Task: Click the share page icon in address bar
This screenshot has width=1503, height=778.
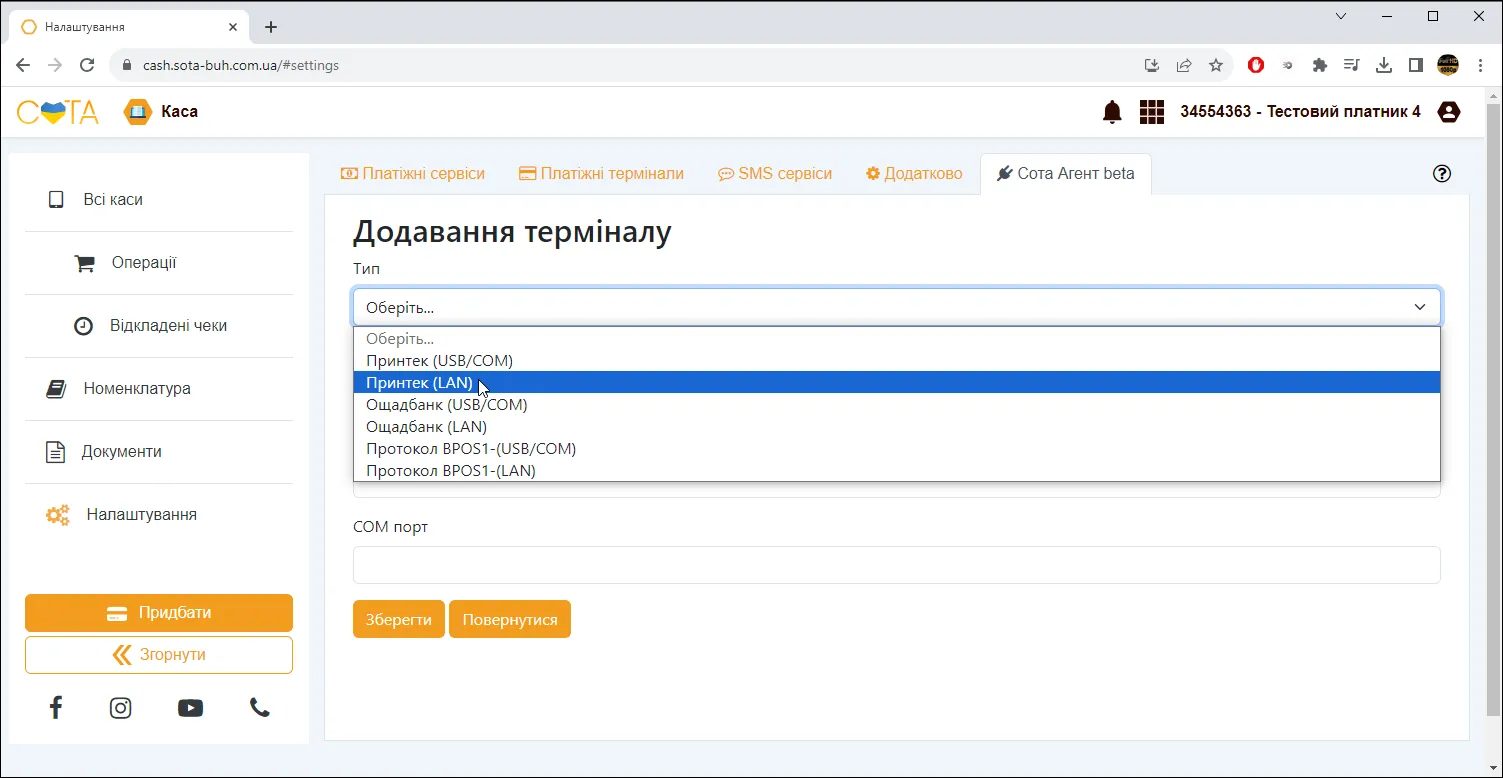Action: point(1184,65)
